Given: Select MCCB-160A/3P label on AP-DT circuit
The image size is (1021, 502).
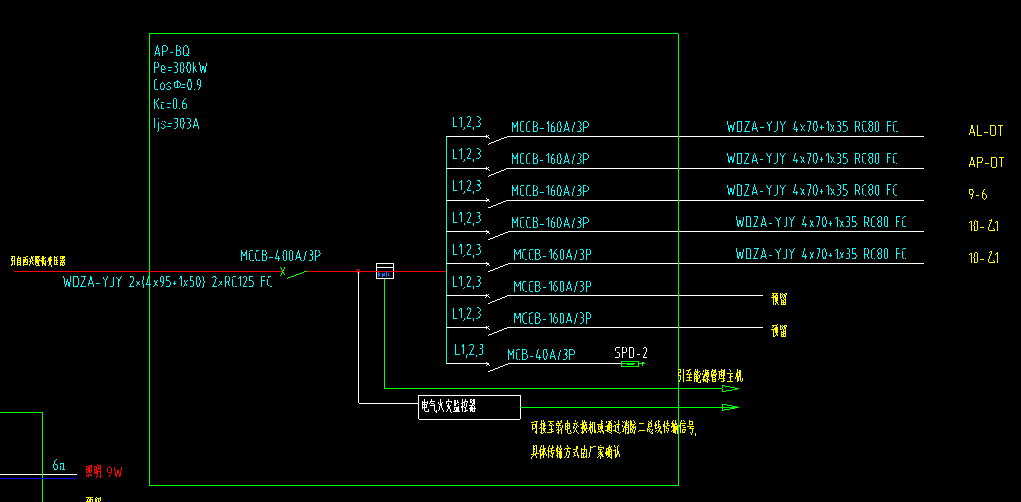Looking at the screenshot, I should coord(550,159).
